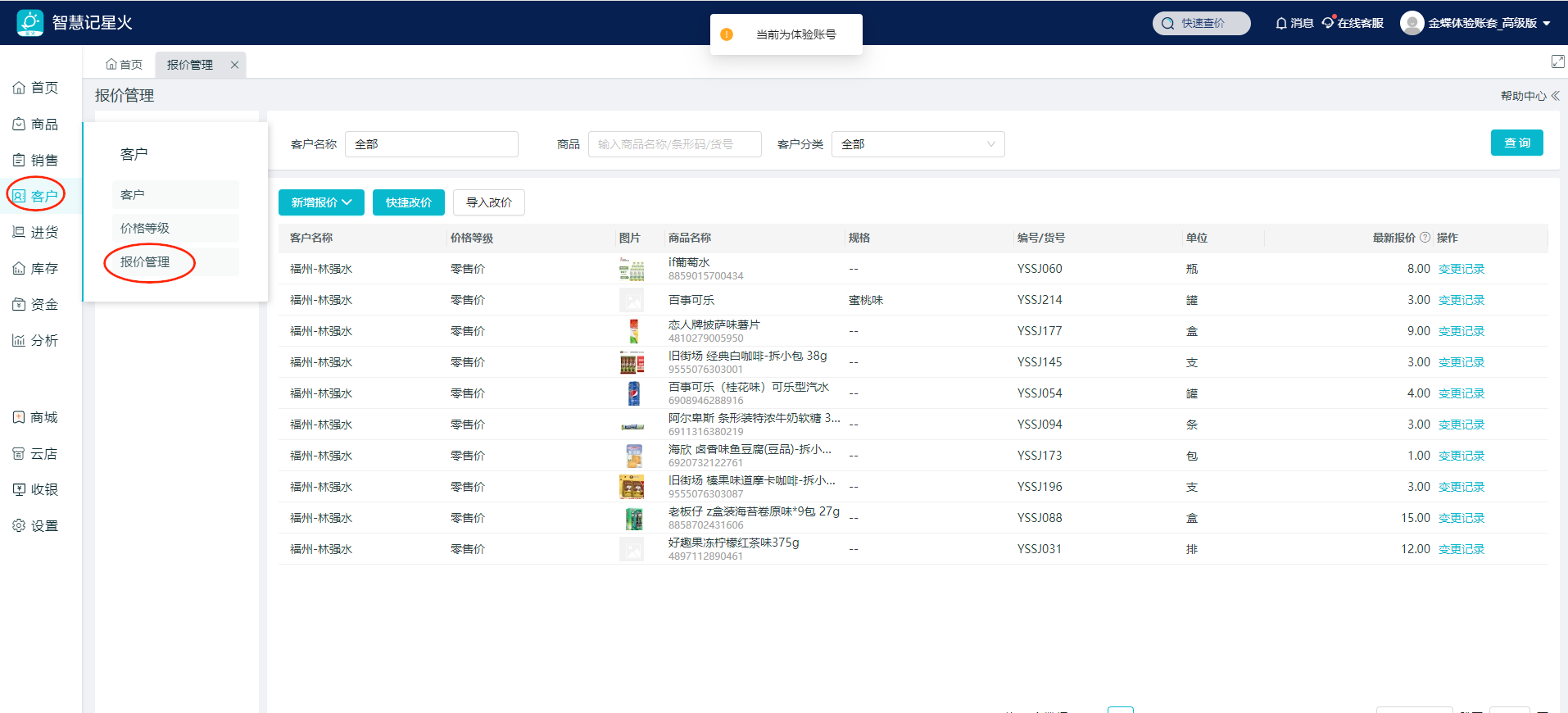Click the user avatar icon
The height and width of the screenshot is (713, 1568).
point(1412,23)
